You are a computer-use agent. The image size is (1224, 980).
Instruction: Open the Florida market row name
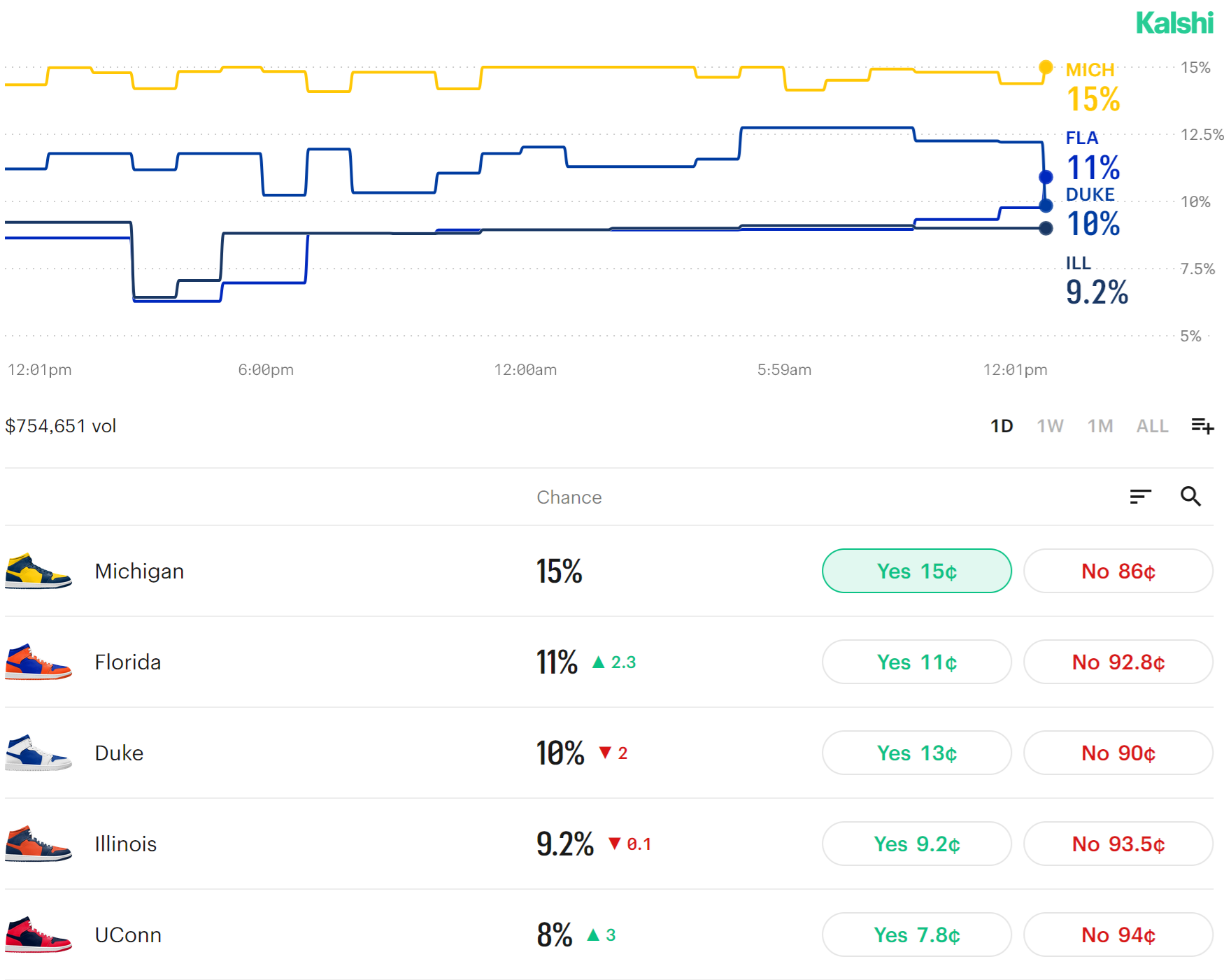128,662
